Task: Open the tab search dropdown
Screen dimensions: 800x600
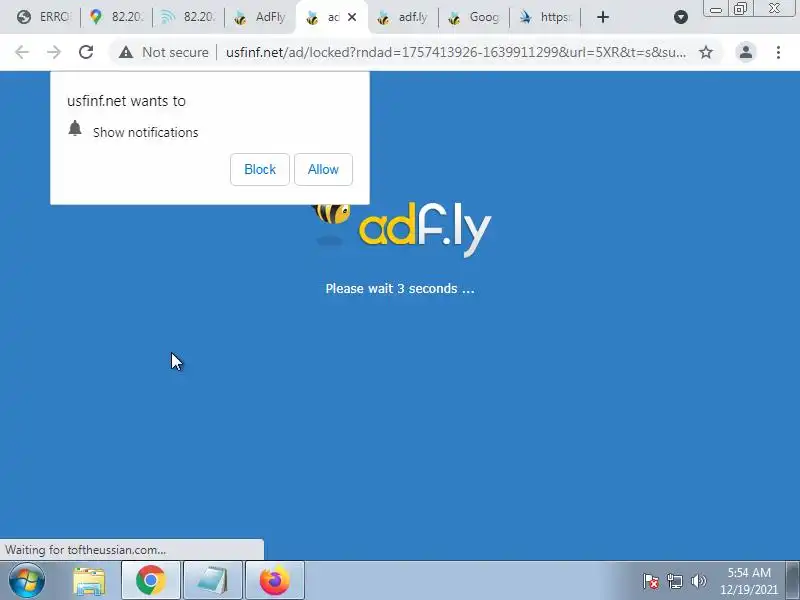Action: pyautogui.click(x=681, y=17)
